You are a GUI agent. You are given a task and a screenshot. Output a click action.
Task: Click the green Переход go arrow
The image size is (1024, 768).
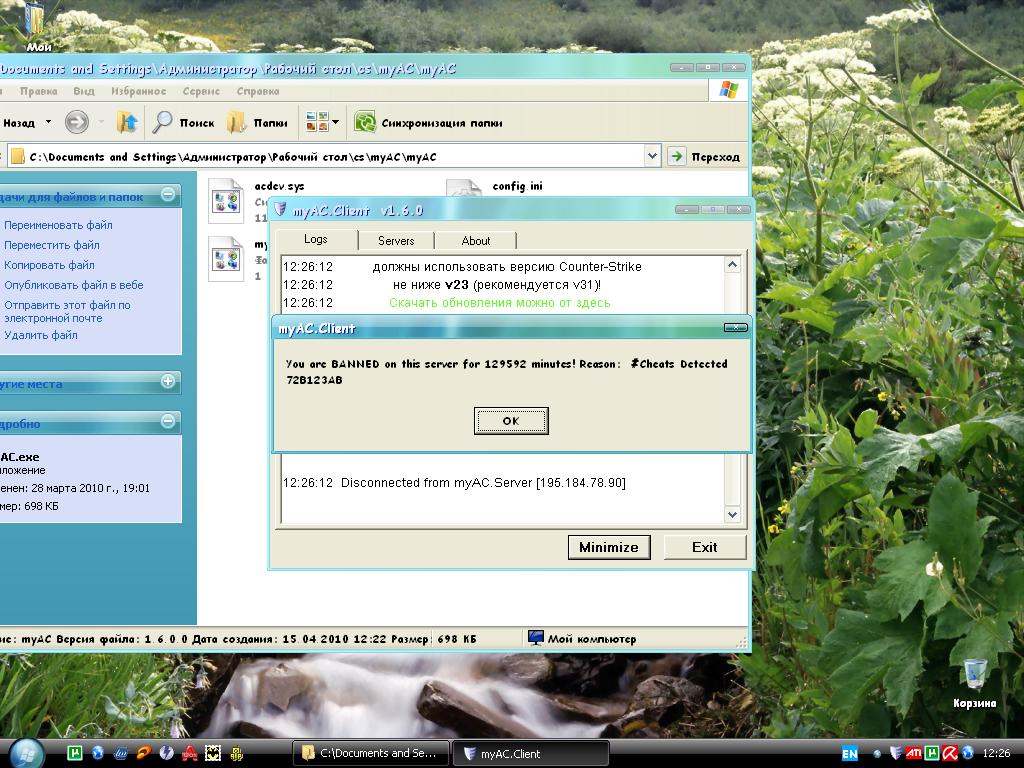coord(677,157)
